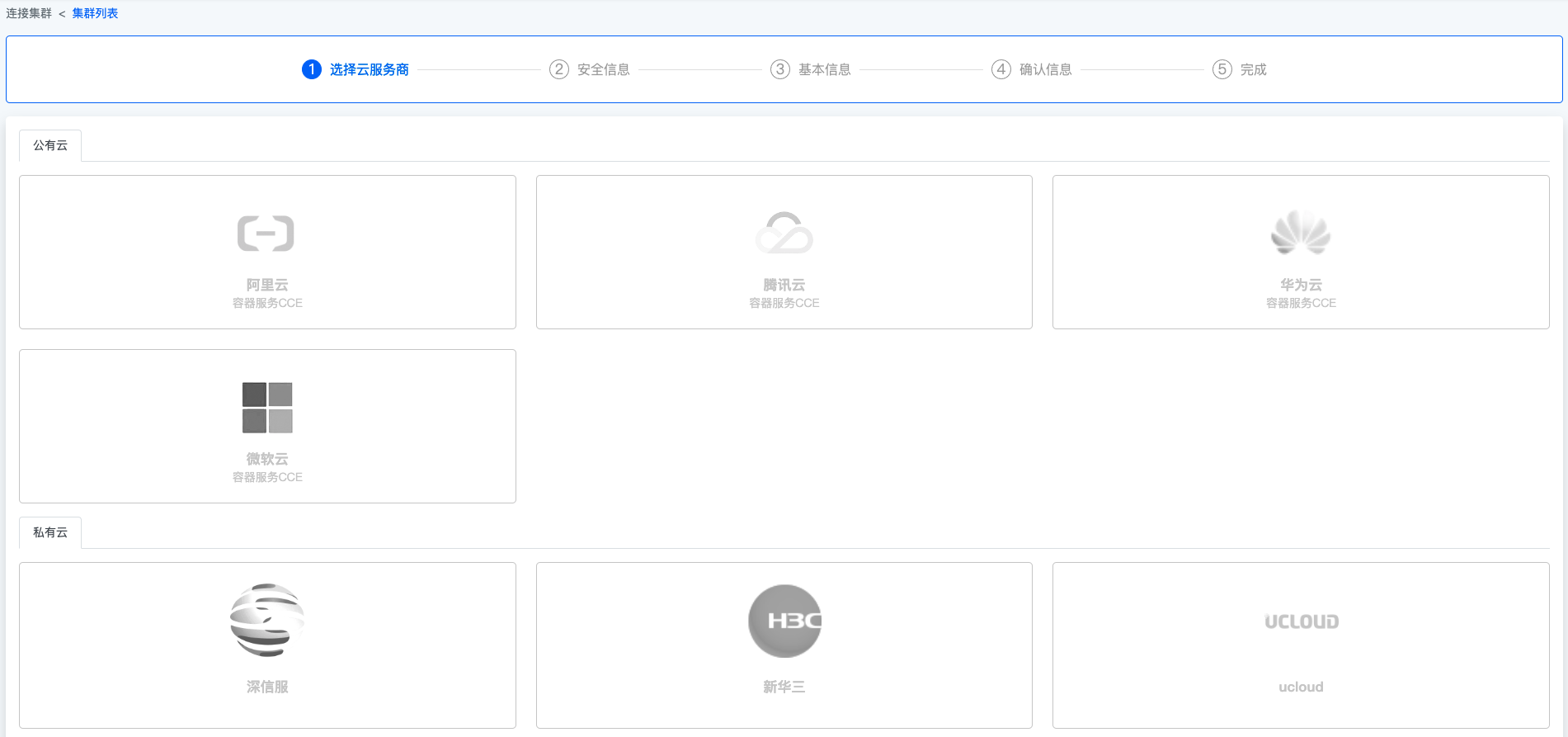Viewport: 1568px width, 737px height.
Task: Click the 阿里云 provider name text
Action: (267, 285)
